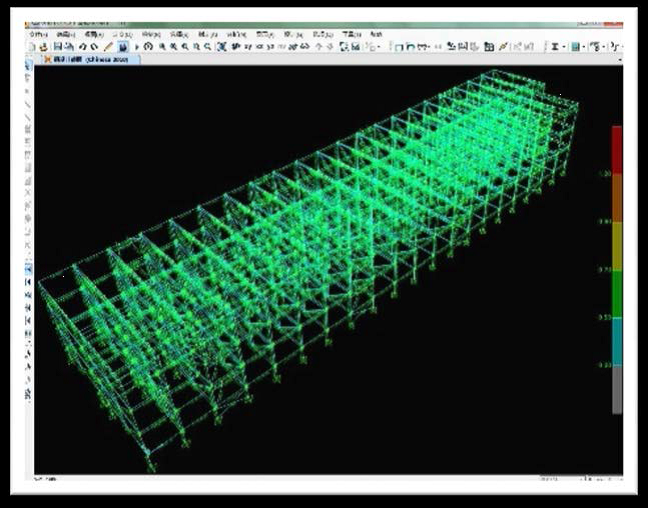This screenshot has height=508, width=648.
Task: Refresh the window using the pencil icon
Action: point(108,47)
